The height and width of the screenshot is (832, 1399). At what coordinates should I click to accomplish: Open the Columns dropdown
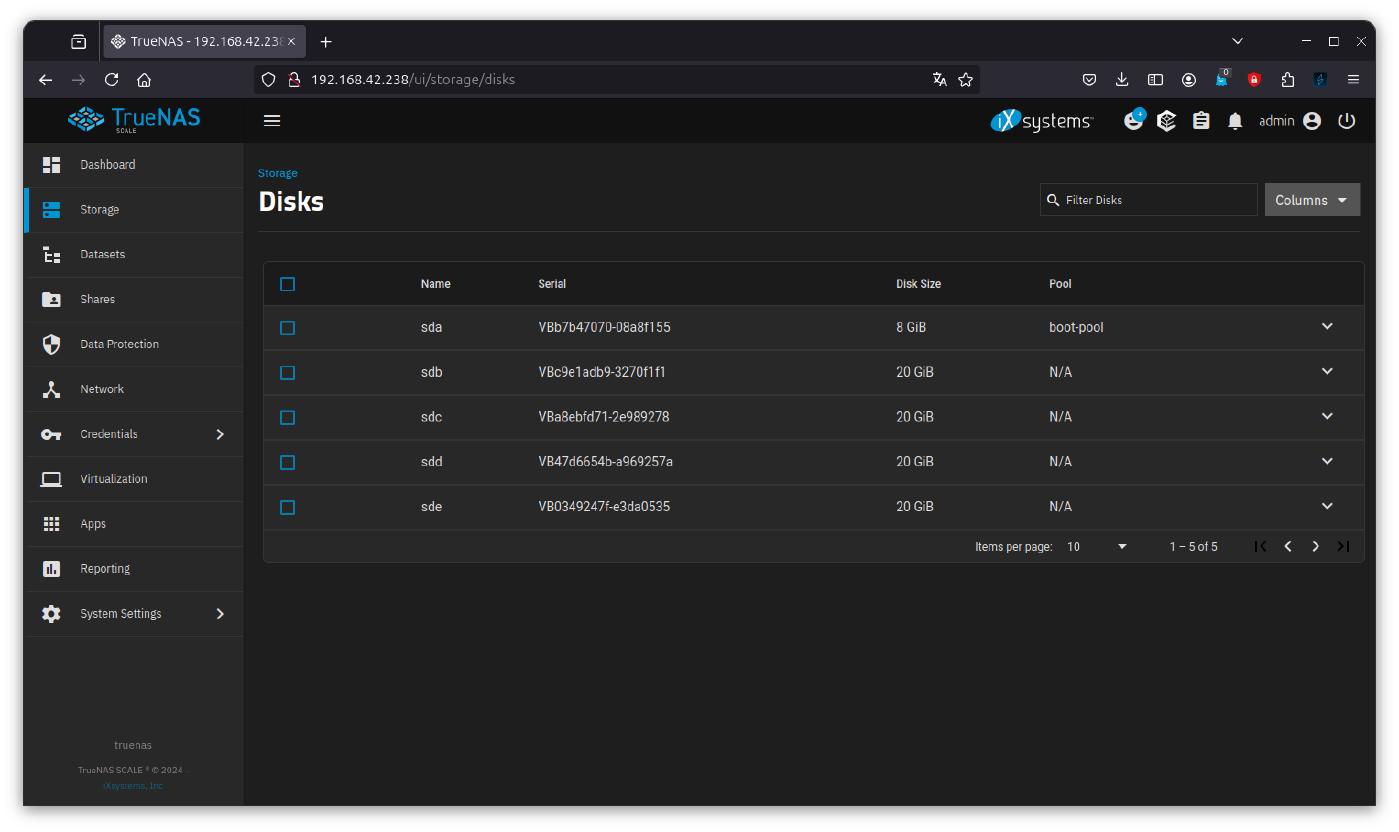click(x=1311, y=200)
